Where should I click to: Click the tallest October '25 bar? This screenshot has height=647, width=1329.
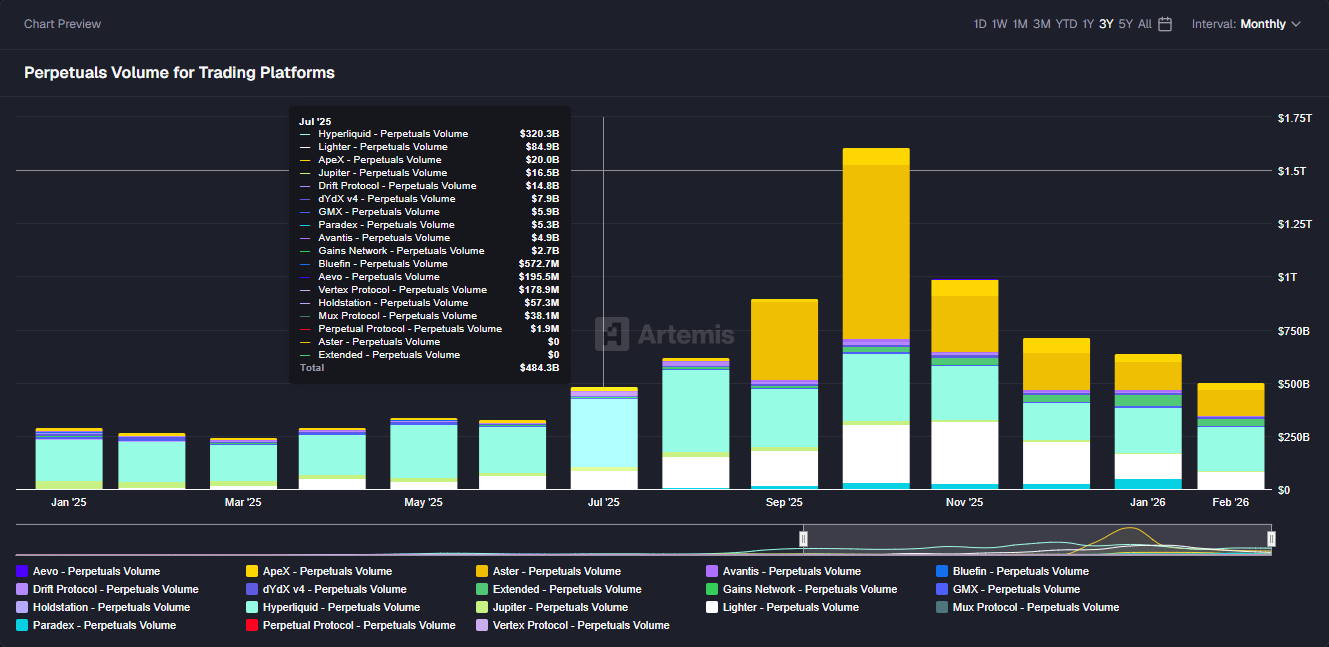click(x=876, y=250)
